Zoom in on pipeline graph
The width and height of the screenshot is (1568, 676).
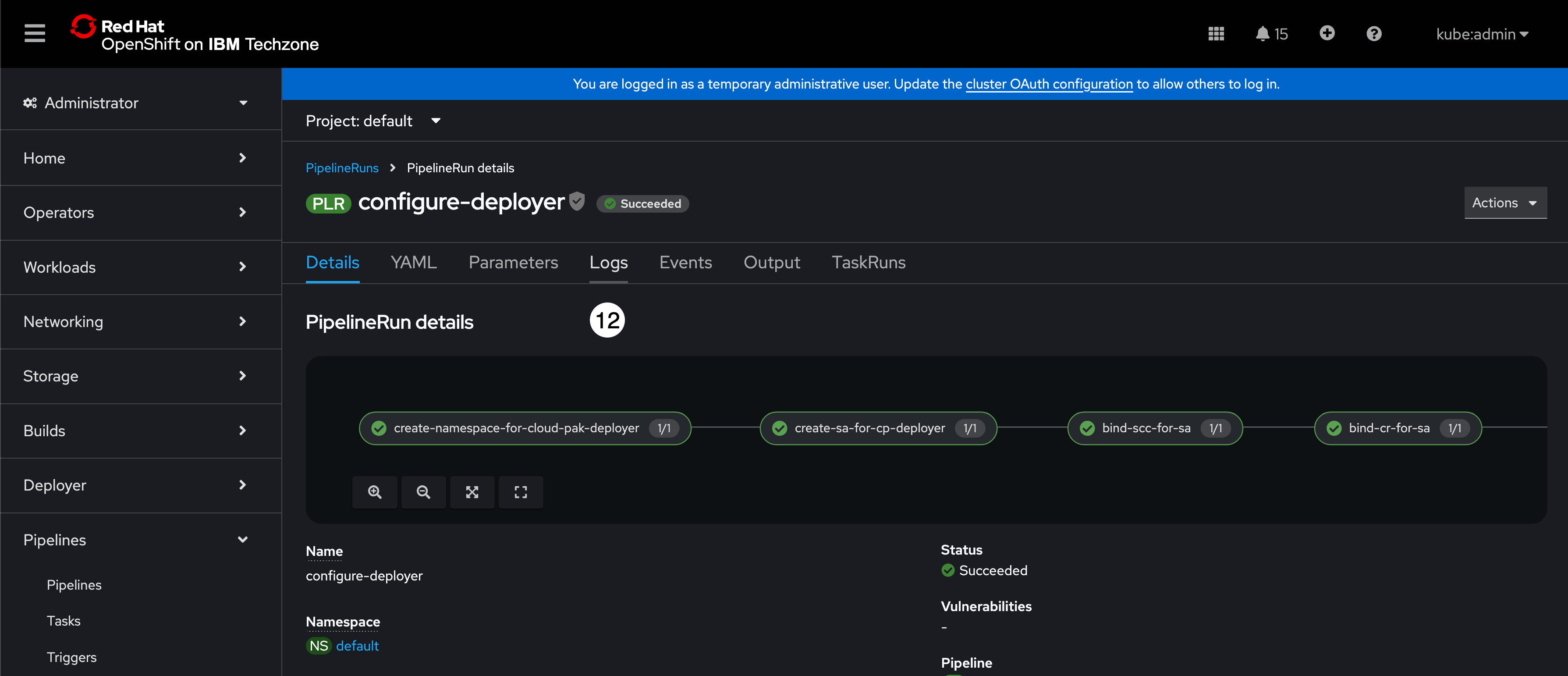coord(375,492)
